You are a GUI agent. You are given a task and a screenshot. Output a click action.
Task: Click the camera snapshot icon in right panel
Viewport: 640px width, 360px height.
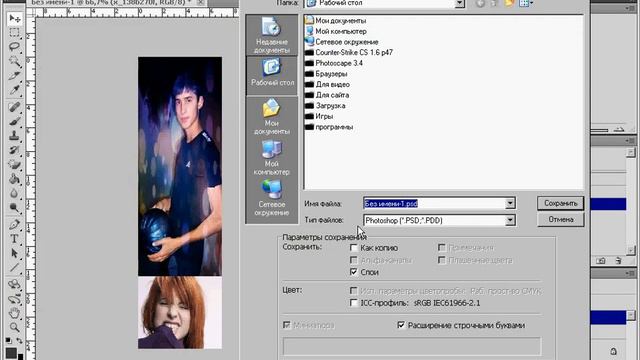point(601,260)
